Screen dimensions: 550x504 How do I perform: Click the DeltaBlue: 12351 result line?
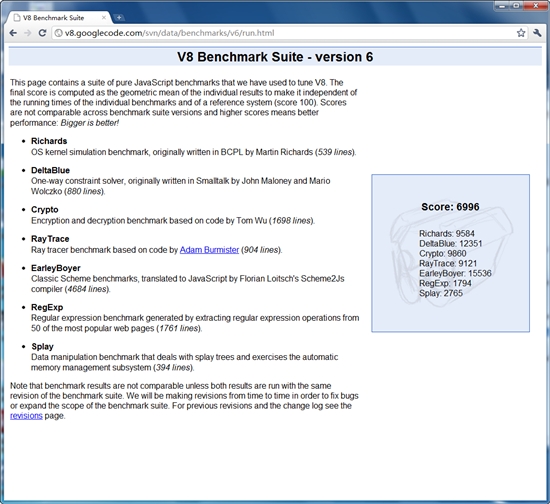(x=450, y=243)
